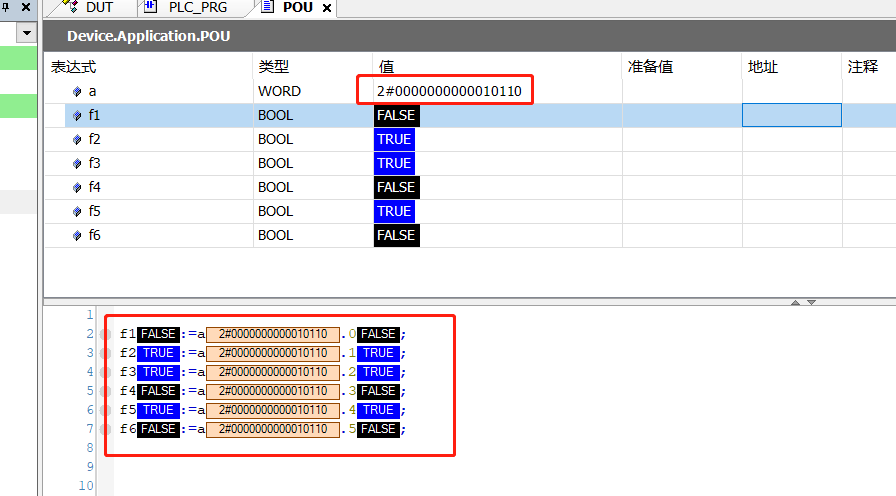Select the 注释 column header
This screenshot has height=496, width=896.
862,67
